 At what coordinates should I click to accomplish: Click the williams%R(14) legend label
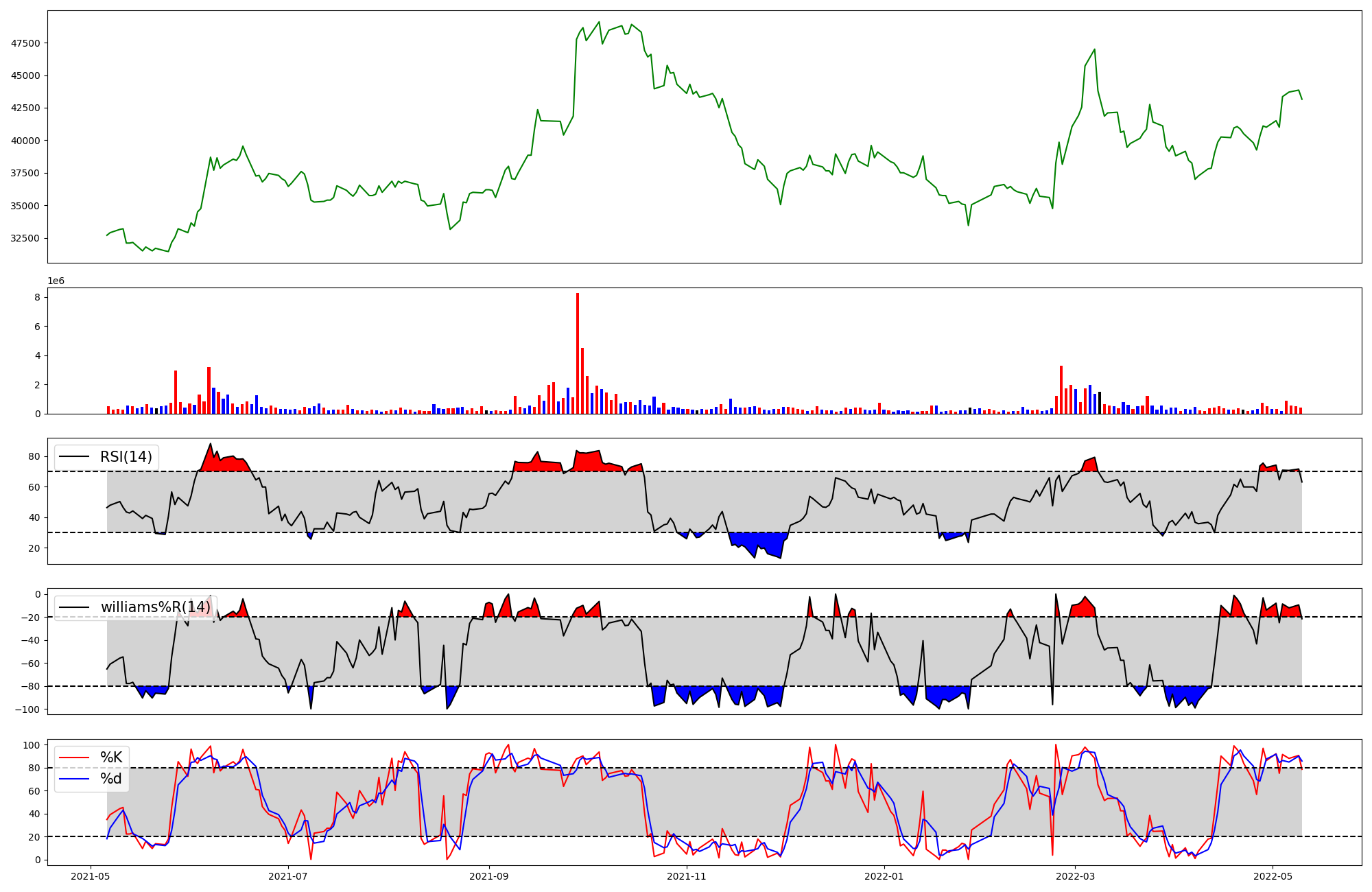tap(155, 607)
